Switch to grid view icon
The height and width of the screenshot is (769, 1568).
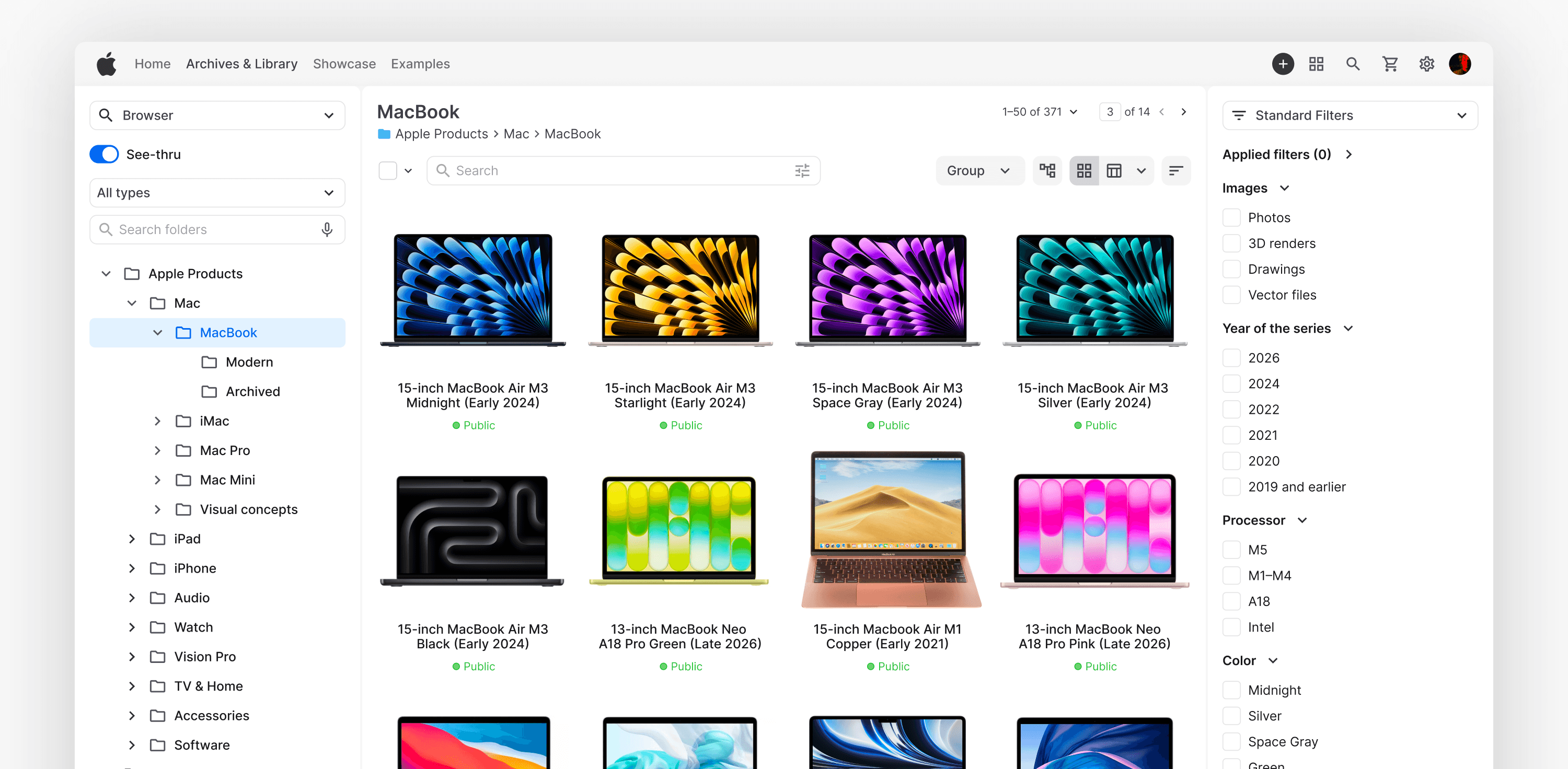(x=1084, y=171)
